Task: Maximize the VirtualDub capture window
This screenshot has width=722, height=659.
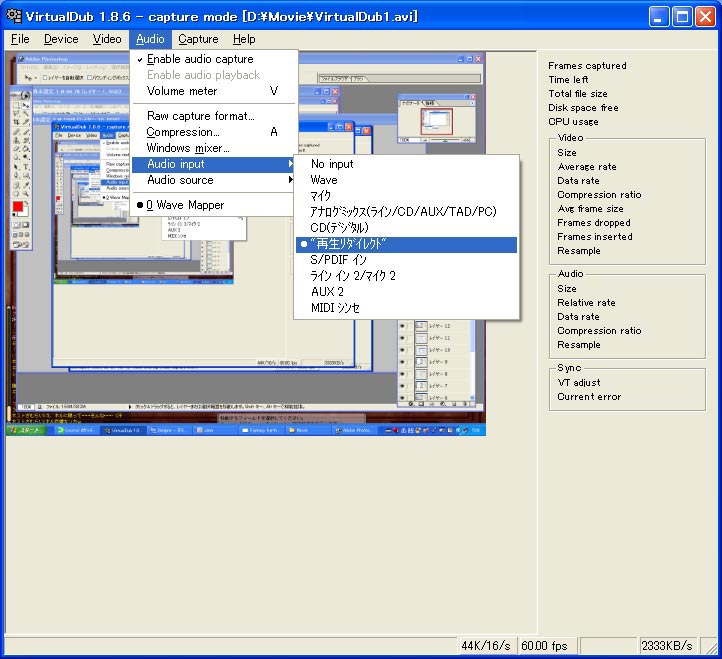Action: point(682,17)
